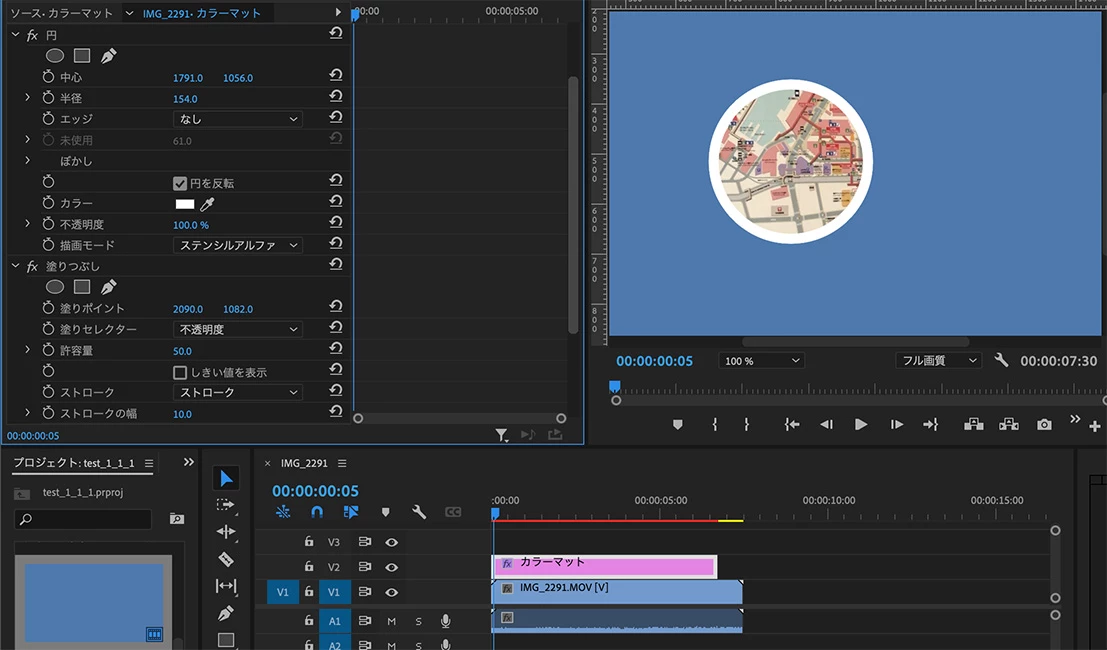Switch to ソース・カラーマット tab

pos(61,13)
